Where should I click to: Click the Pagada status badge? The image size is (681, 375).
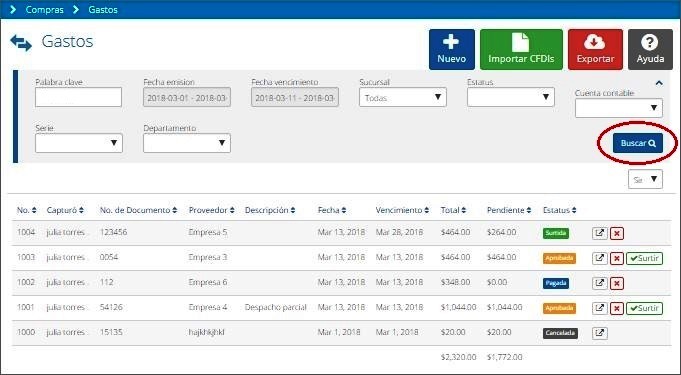(555, 283)
